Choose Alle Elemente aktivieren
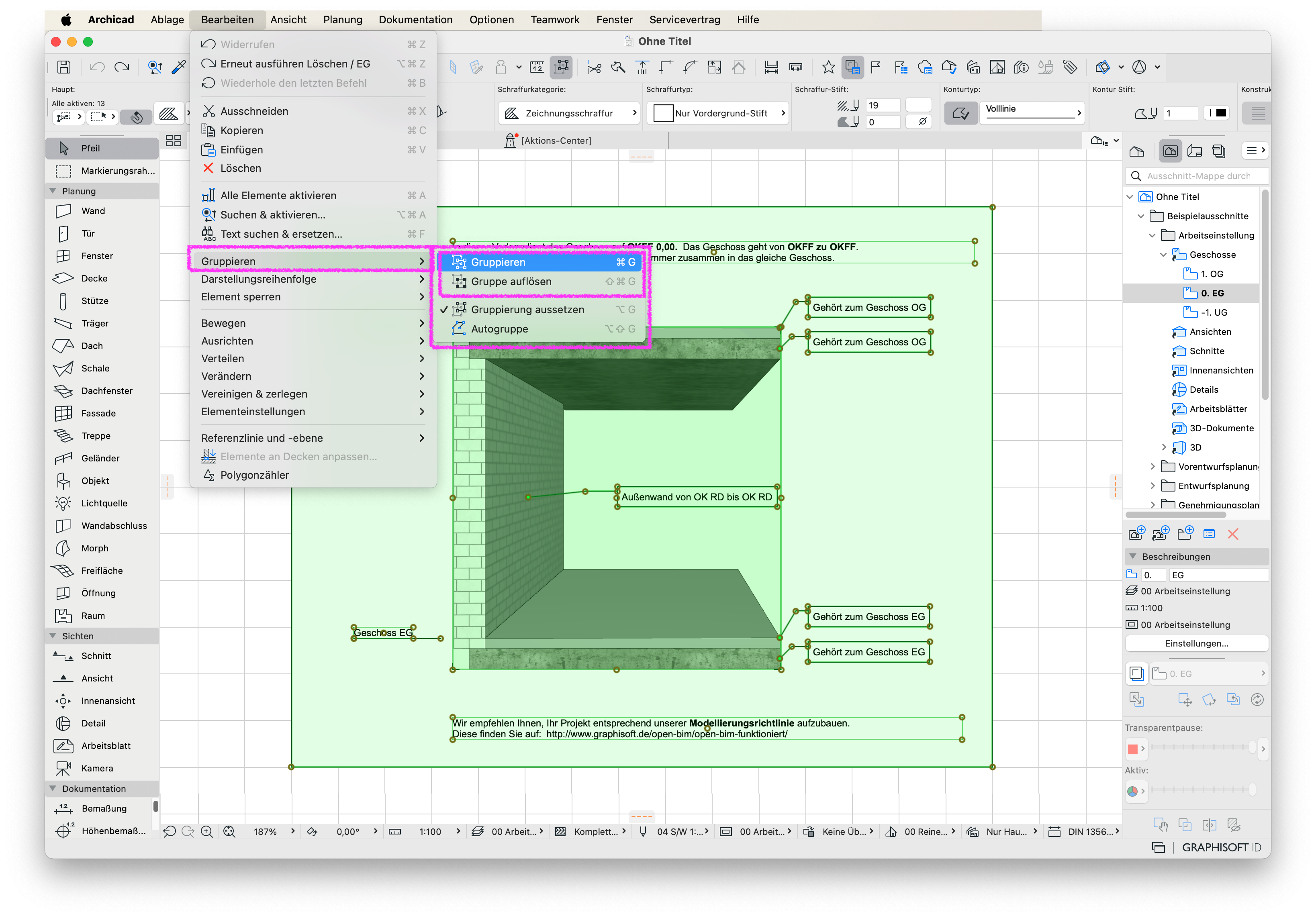 (313, 196)
